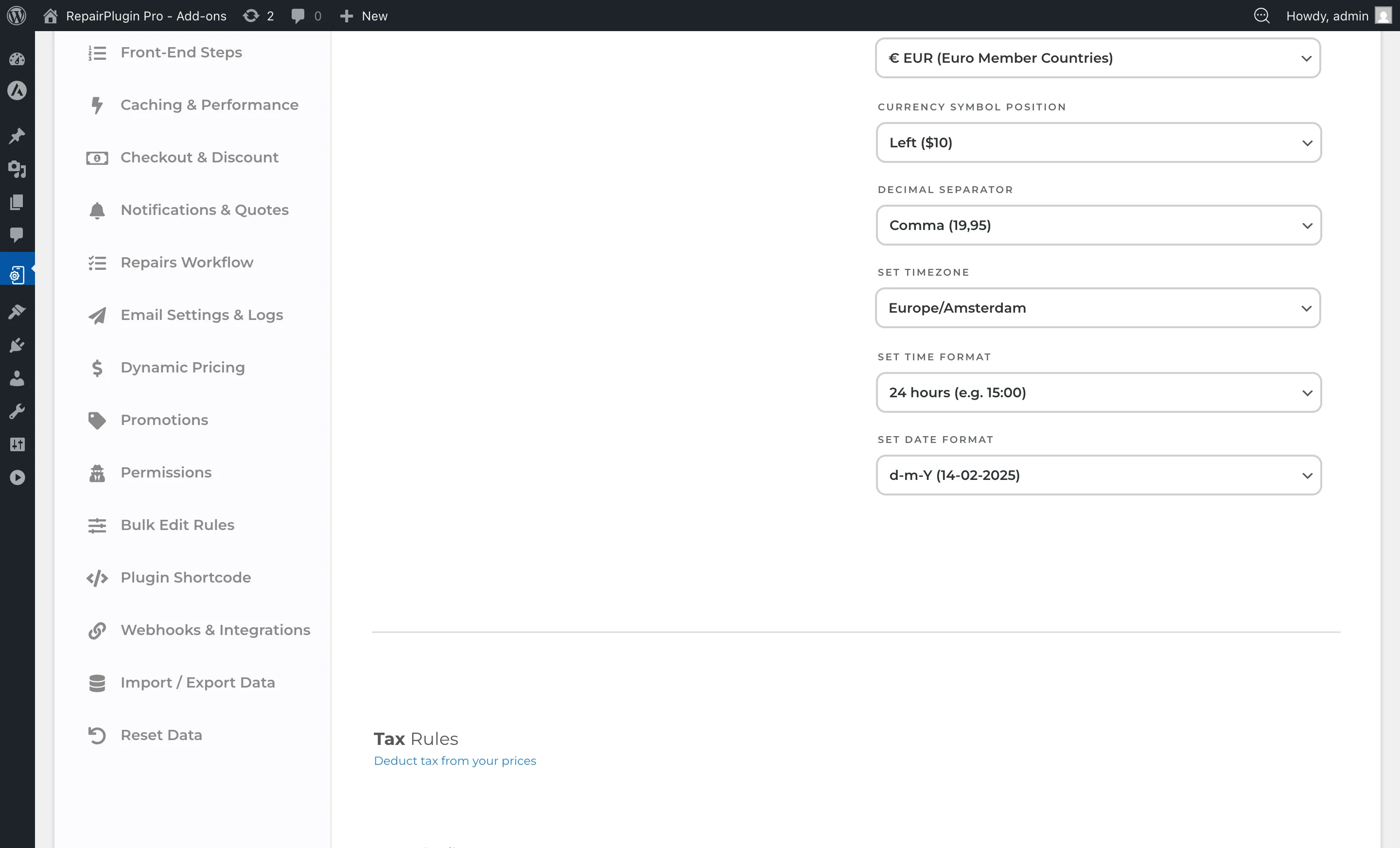
Task: Open the Dashboard gauge icon in sidebar
Action: 17,59
